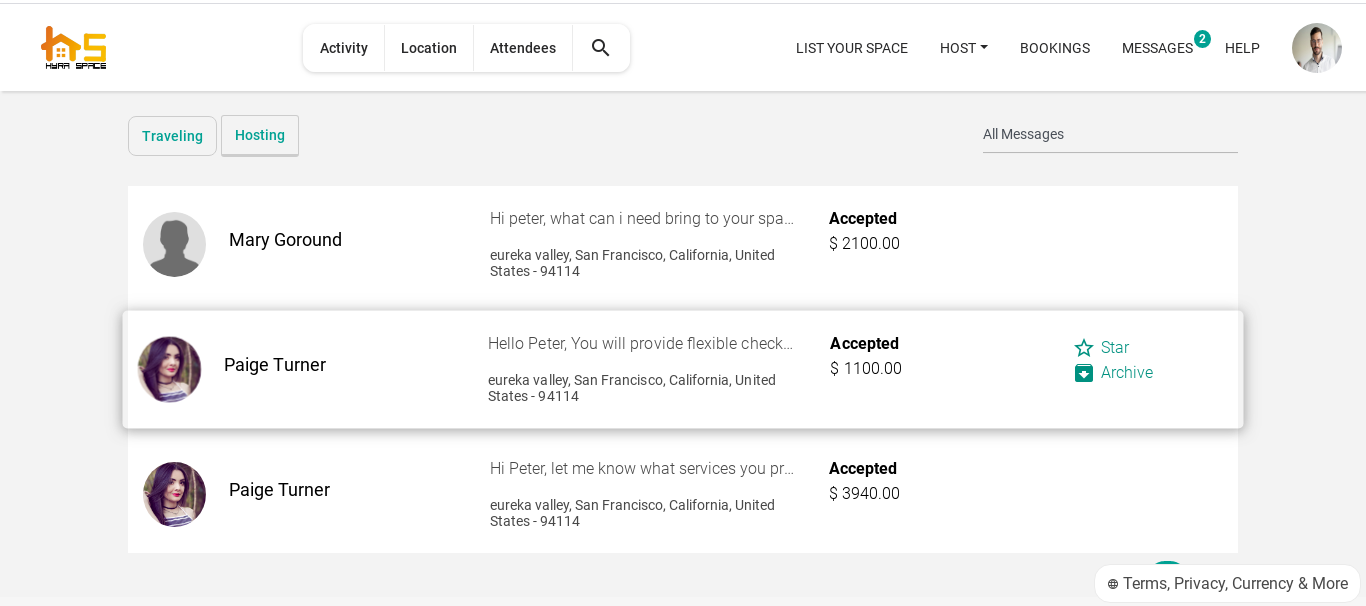This screenshot has height=606, width=1366.
Task: Click the search magnifier icon
Action: (601, 48)
